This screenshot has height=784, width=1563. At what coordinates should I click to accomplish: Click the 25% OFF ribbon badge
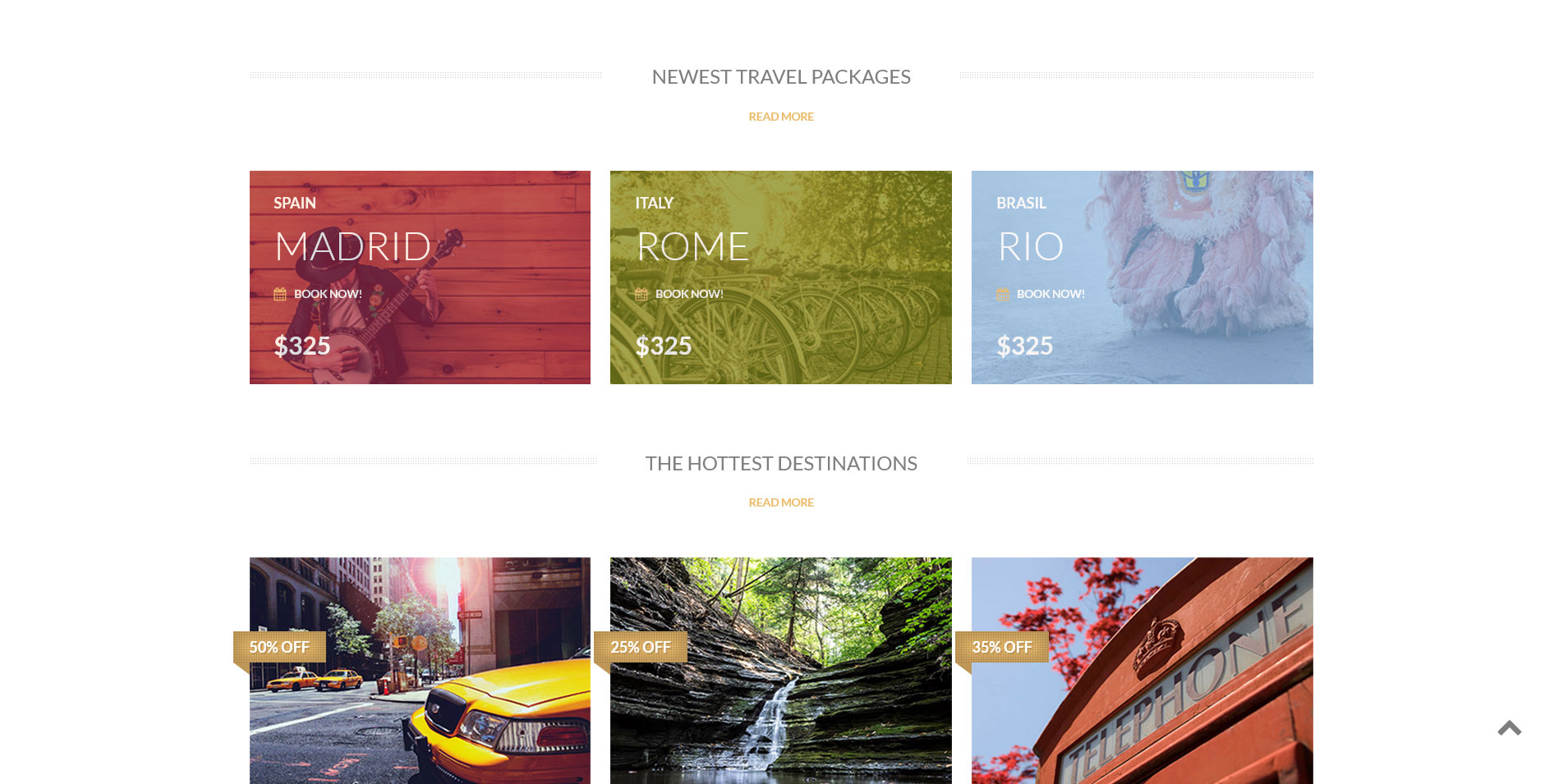coord(641,647)
